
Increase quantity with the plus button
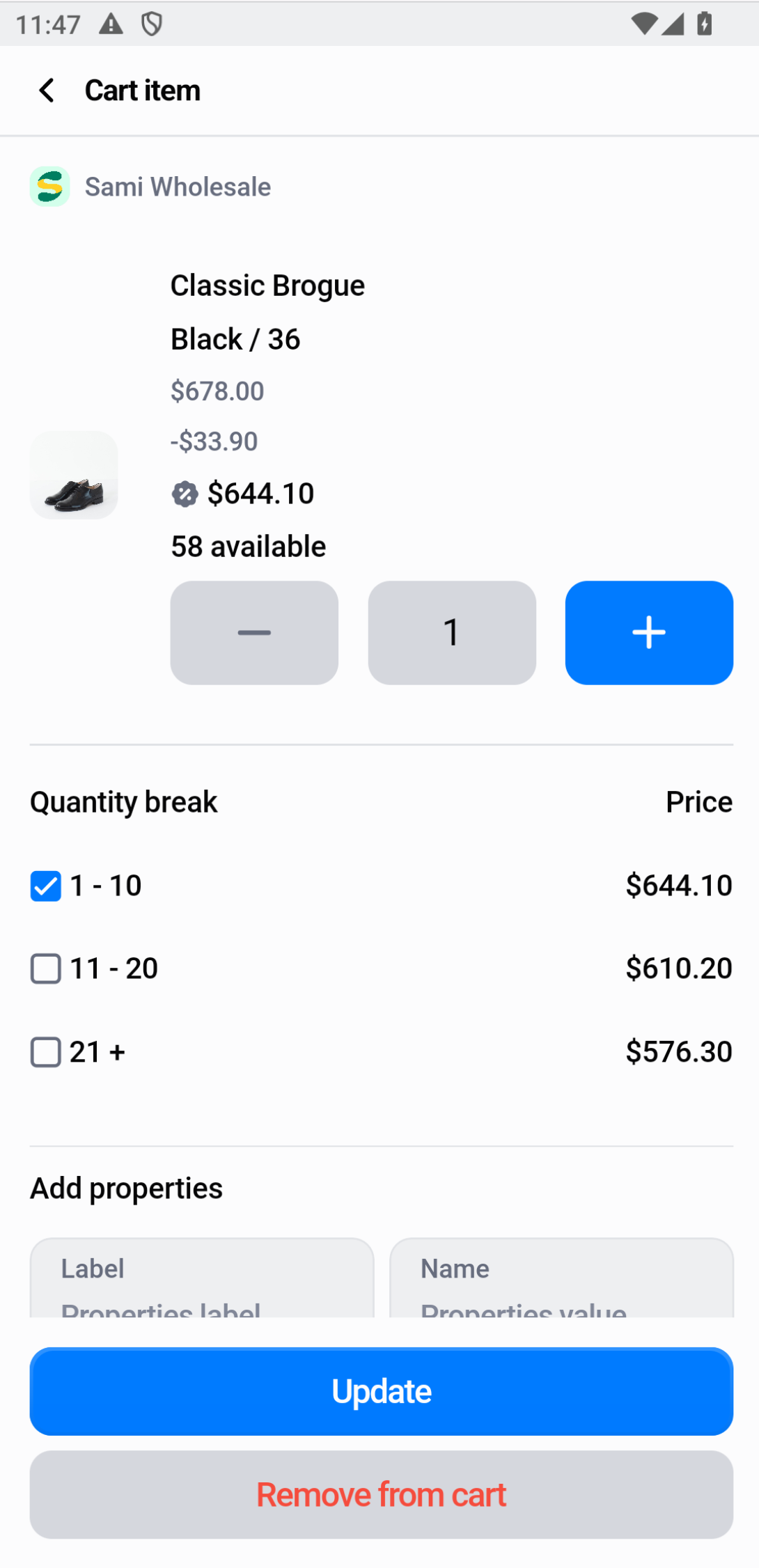(x=649, y=632)
